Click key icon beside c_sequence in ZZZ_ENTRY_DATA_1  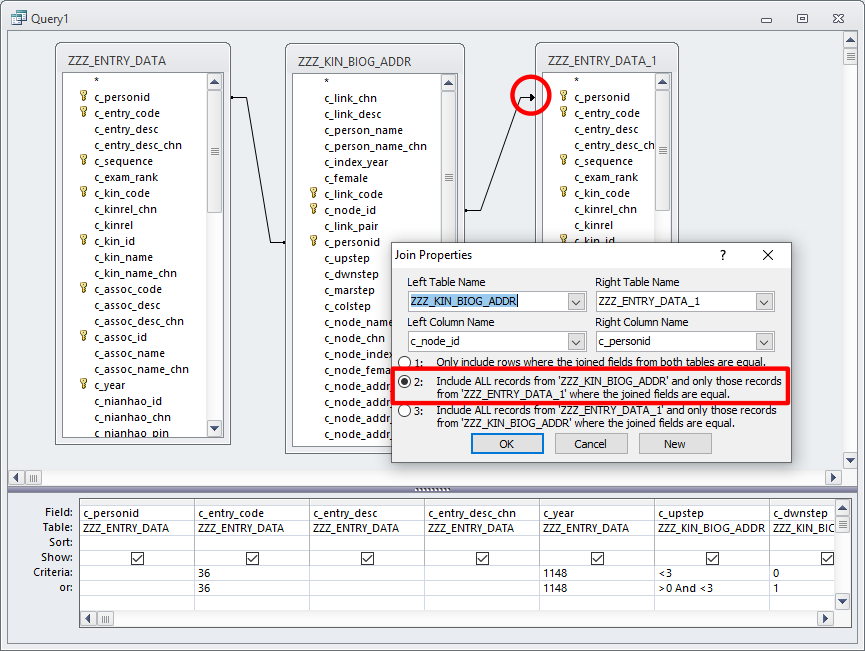564,161
